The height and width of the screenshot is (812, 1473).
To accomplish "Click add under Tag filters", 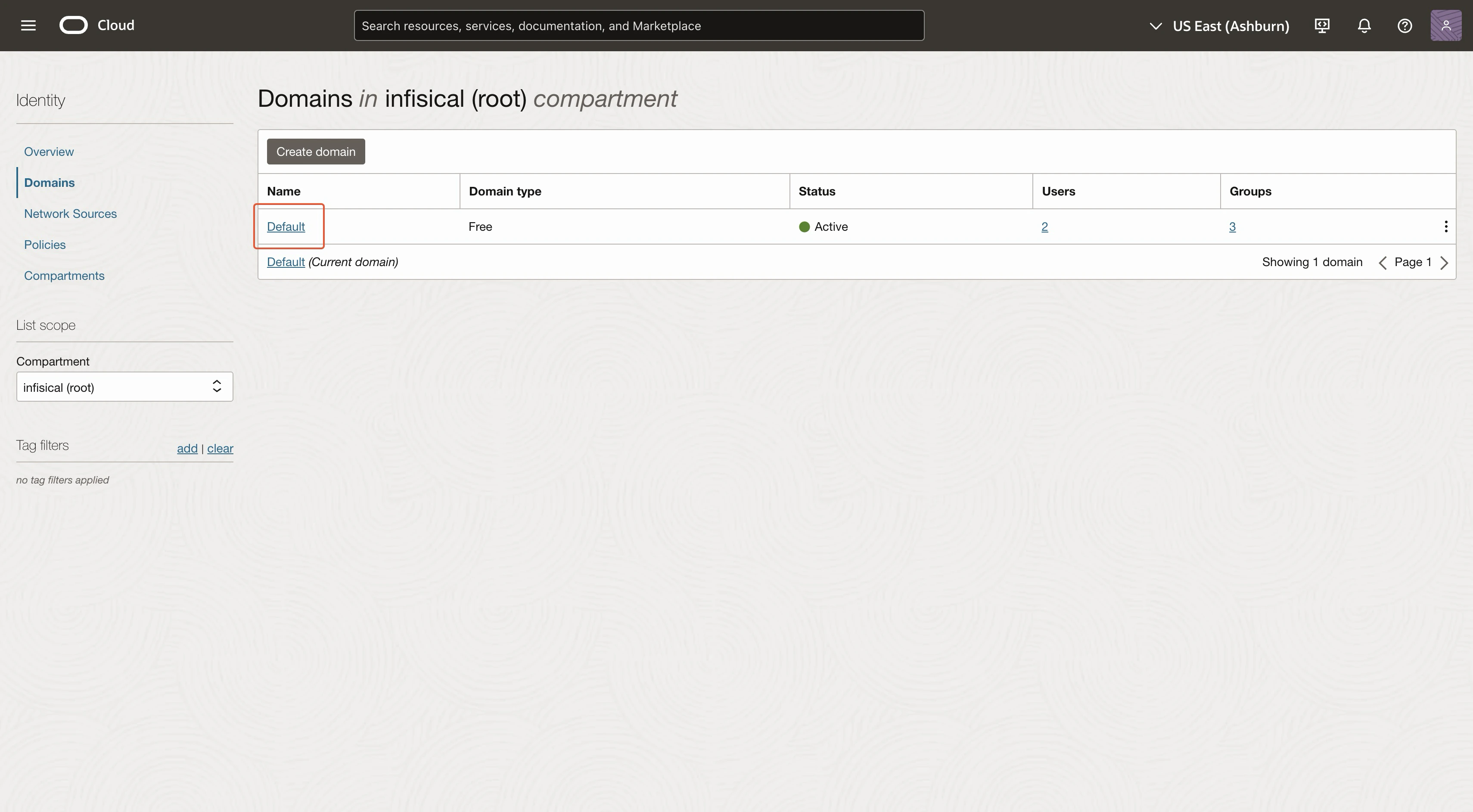I will coord(187,449).
